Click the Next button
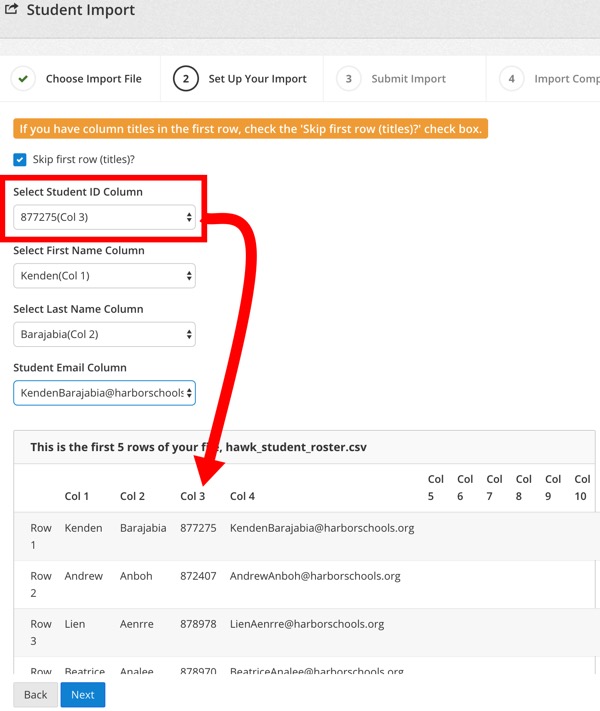The height and width of the screenshot is (711, 600). 83,695
